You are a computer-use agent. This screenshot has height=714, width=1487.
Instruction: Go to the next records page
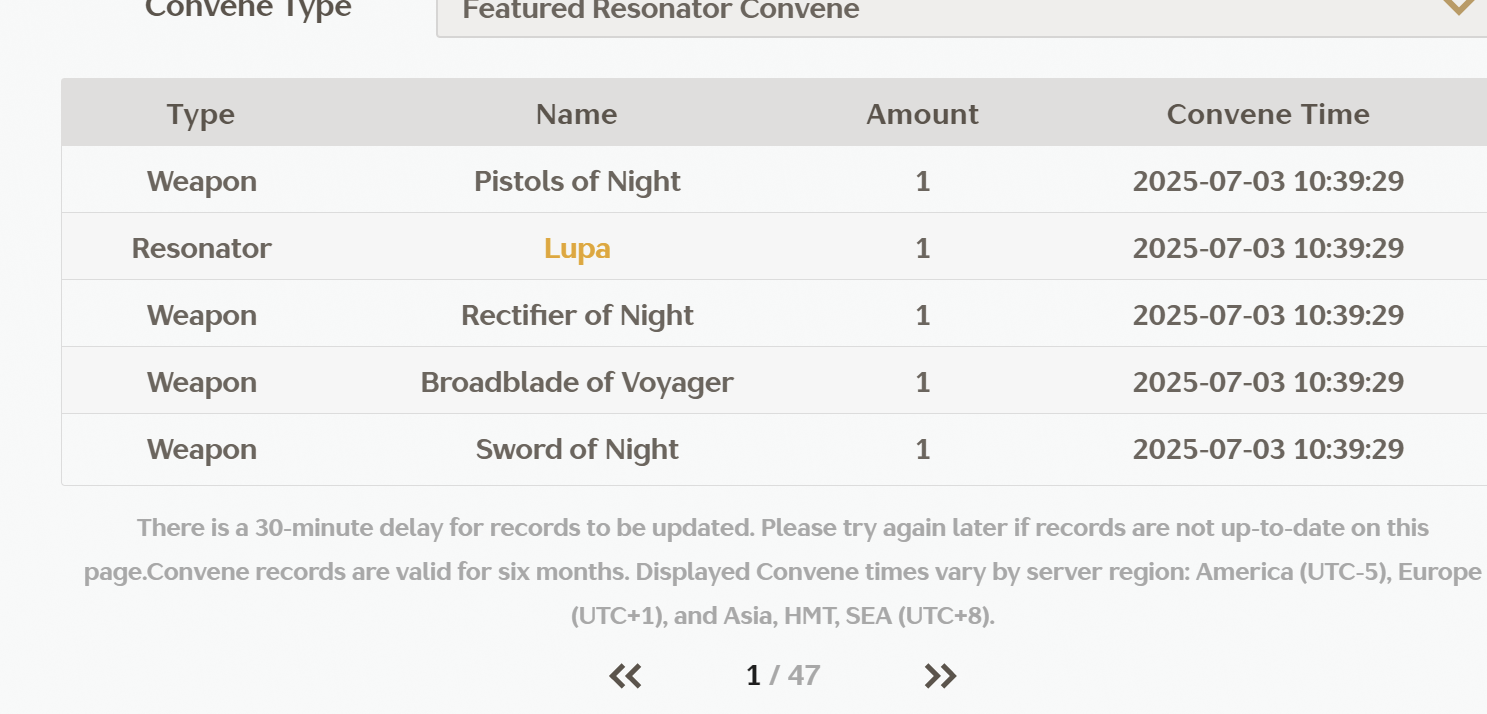coord(940,677)
